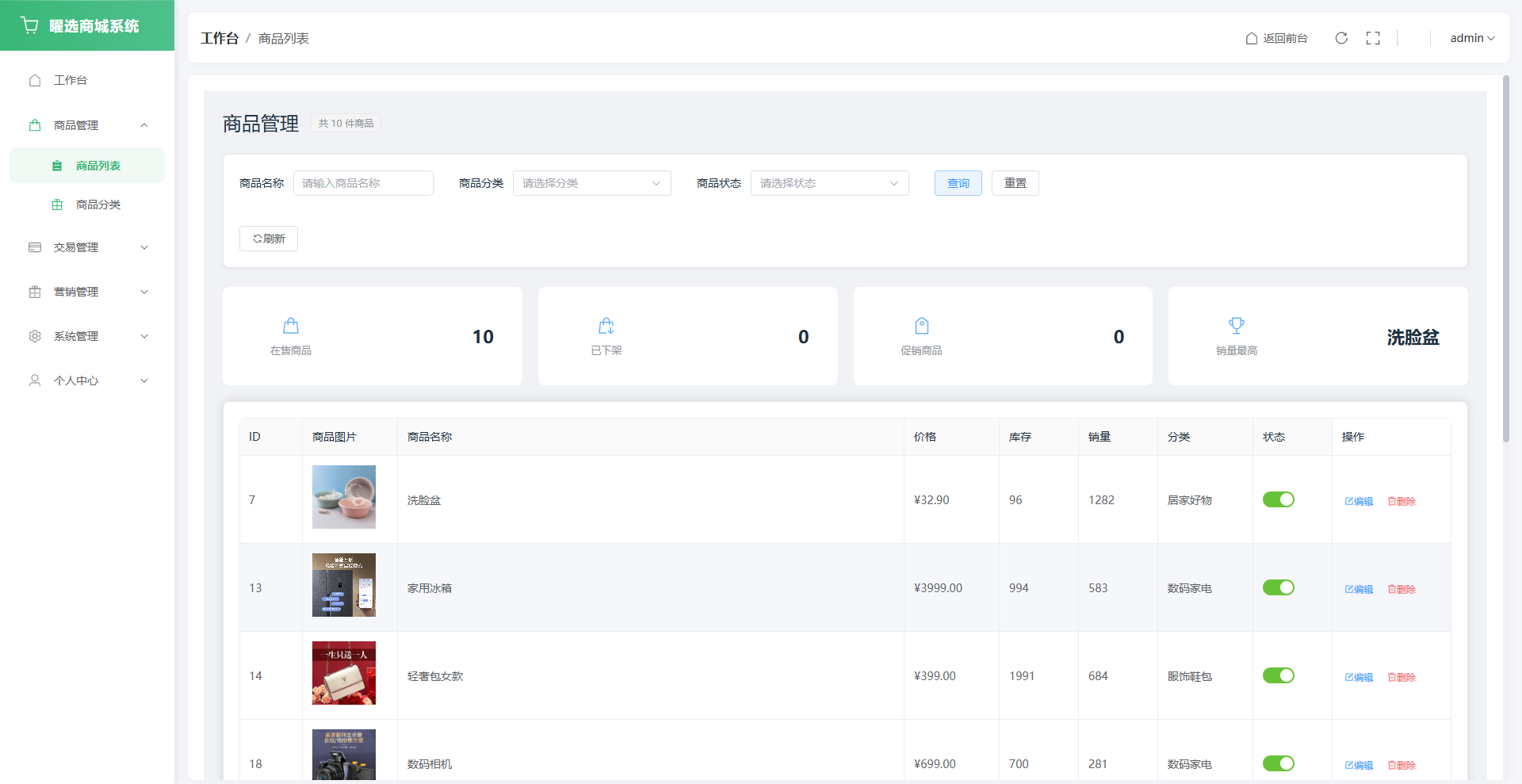This screenshot has width=1522, height=784.
Task: Click the 促销商品 tag icon
Action: click(x=921, y=326)
